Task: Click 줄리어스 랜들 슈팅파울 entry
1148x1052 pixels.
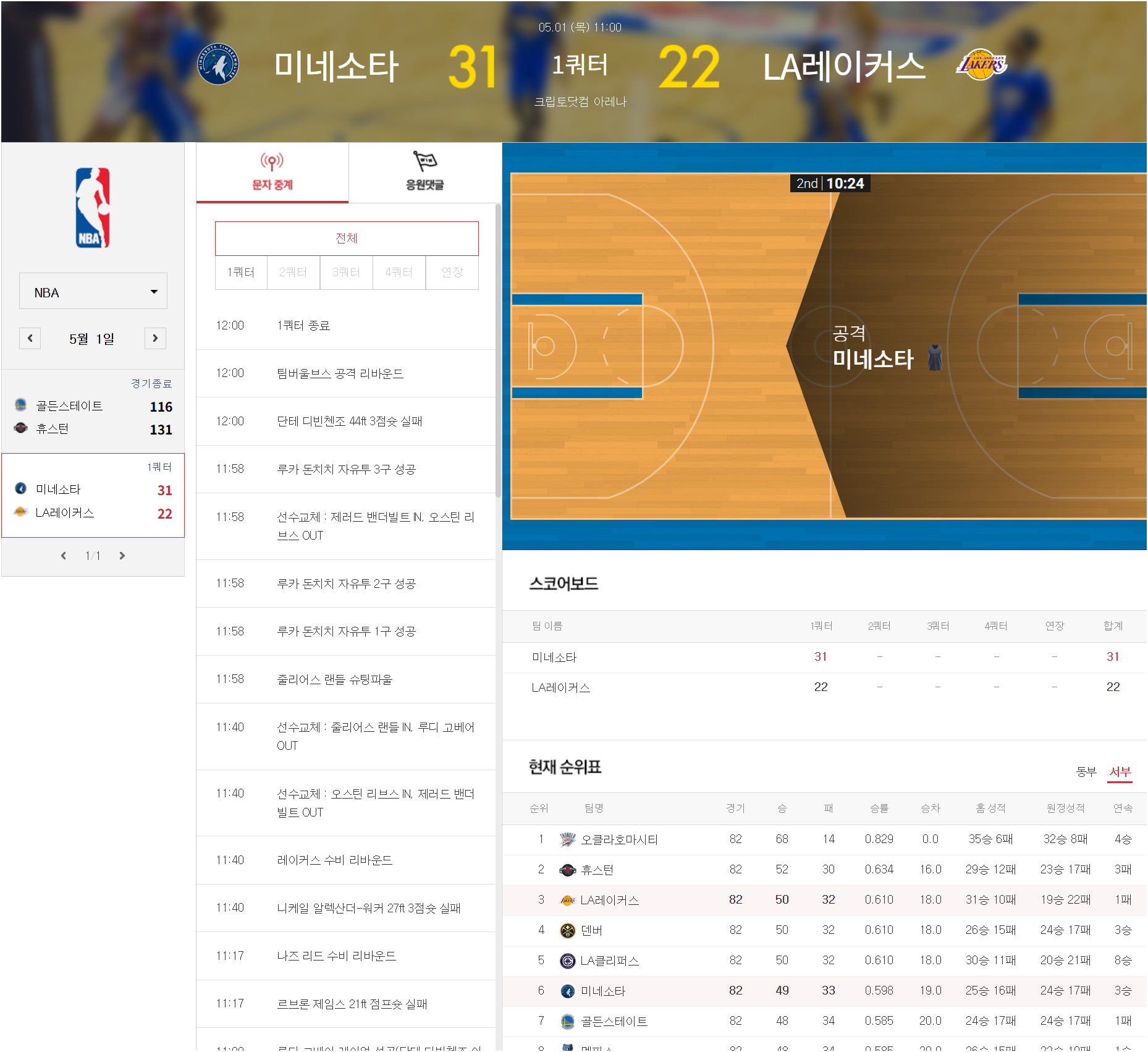Action: point(346,679)
